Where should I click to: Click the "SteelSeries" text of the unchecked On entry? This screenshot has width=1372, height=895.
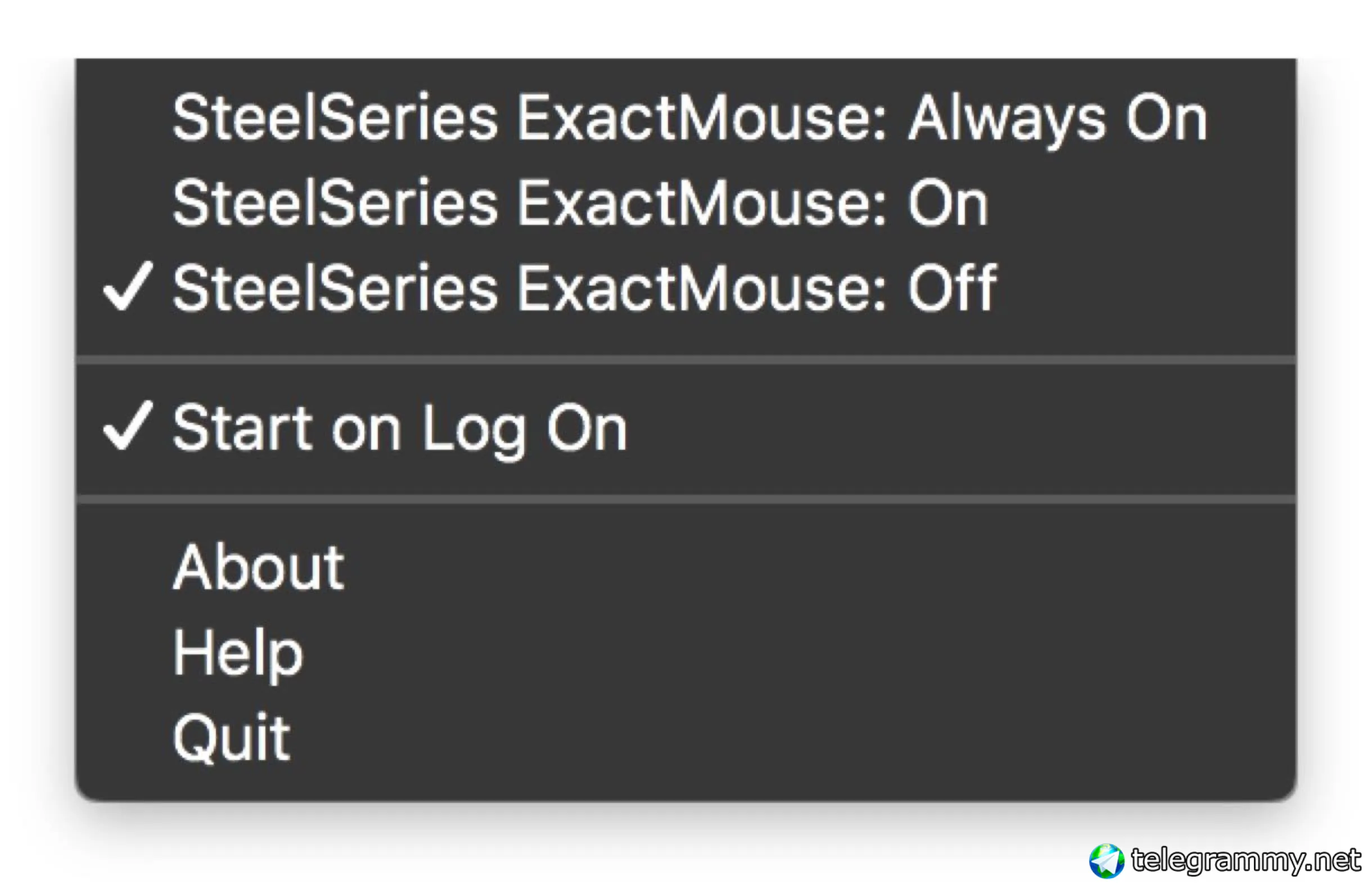click(x=335, y=203)
